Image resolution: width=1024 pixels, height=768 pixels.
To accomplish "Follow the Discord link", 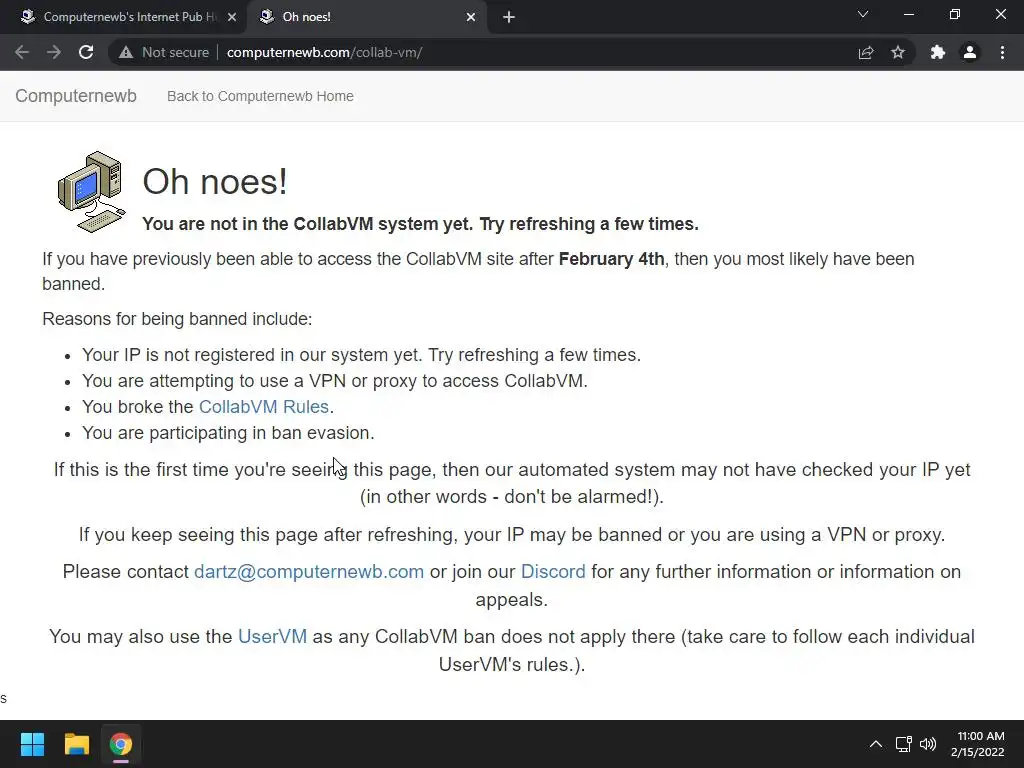I will [x=553, y=571].
